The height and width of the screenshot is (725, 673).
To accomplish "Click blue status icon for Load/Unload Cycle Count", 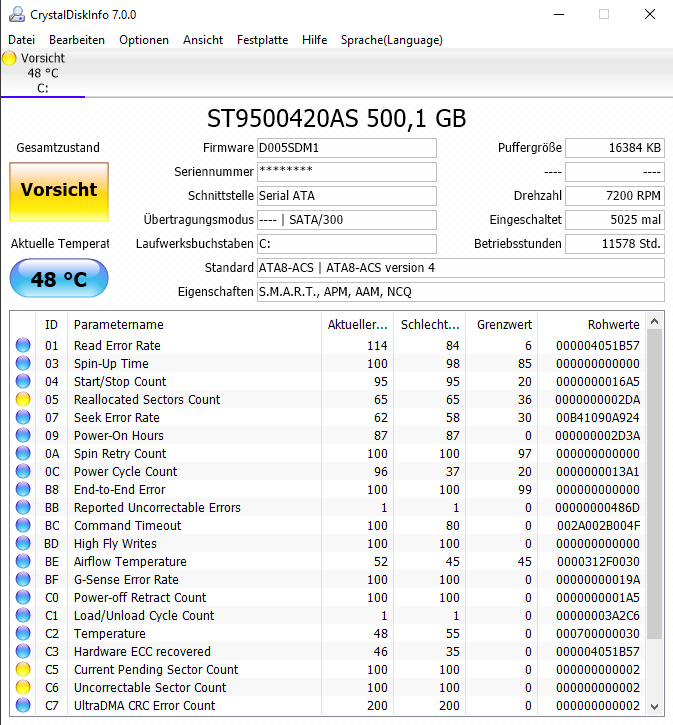I will click(23, 615).
